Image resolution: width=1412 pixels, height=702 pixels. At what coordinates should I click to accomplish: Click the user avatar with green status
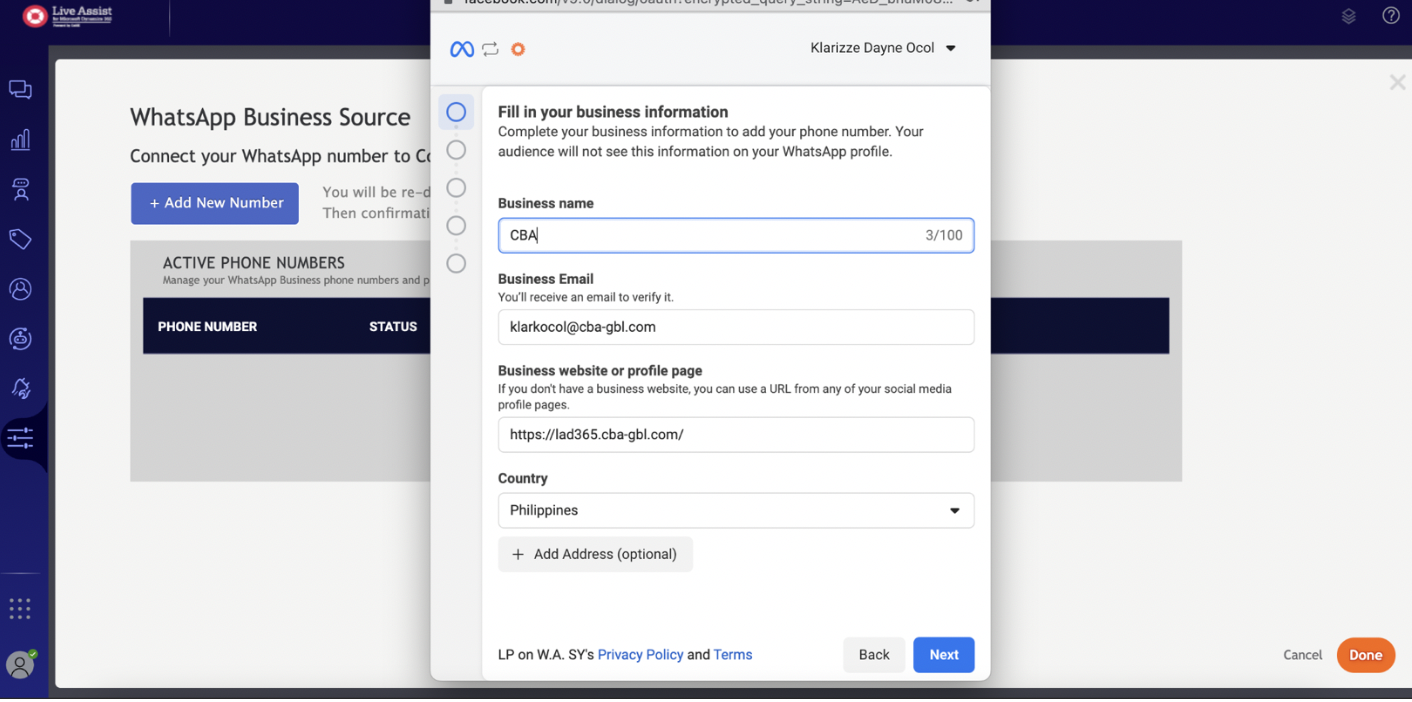[x=20, y=664]
